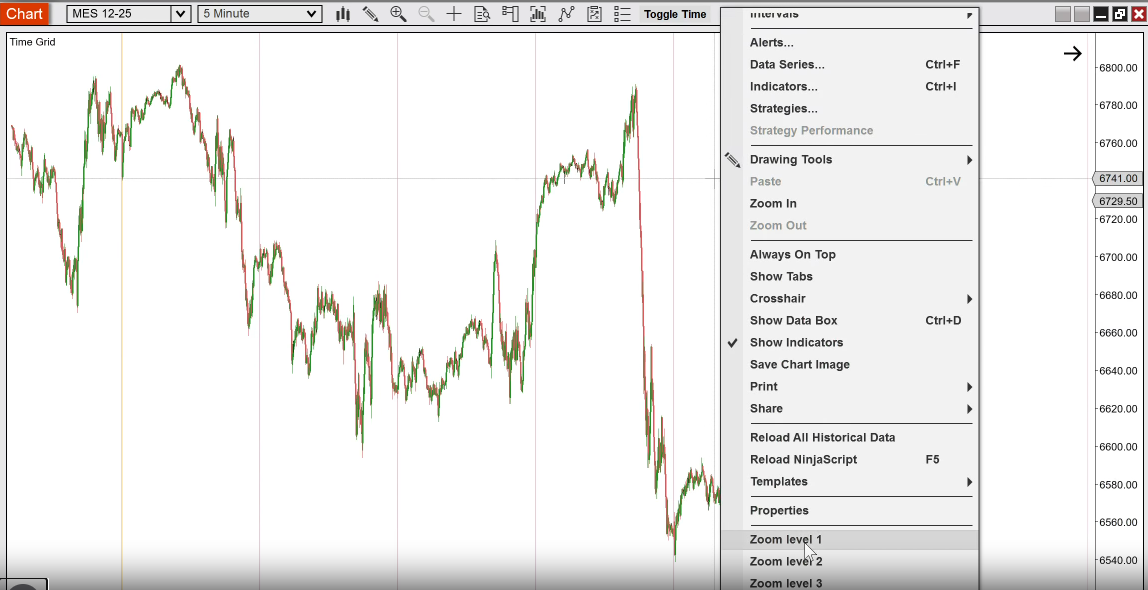1148x590 pixels.
Task: Choose Data Series... in the context menu
Action: point(849,64)
